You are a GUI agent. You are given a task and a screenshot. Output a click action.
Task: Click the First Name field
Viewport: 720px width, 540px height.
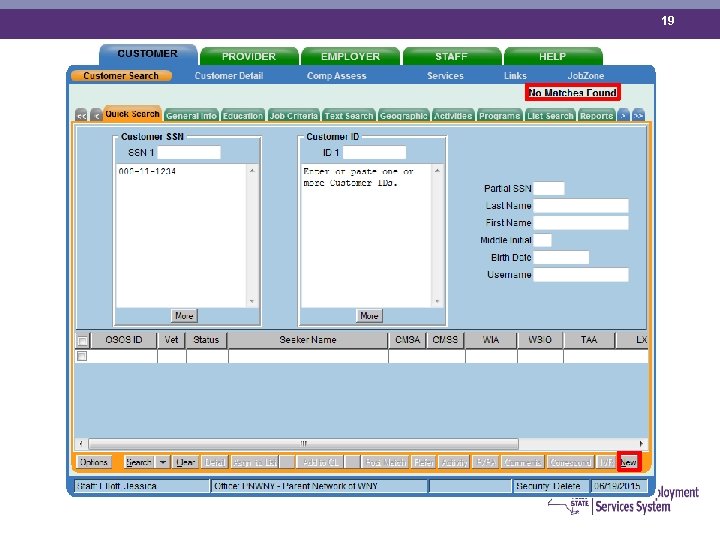point(581,223)
